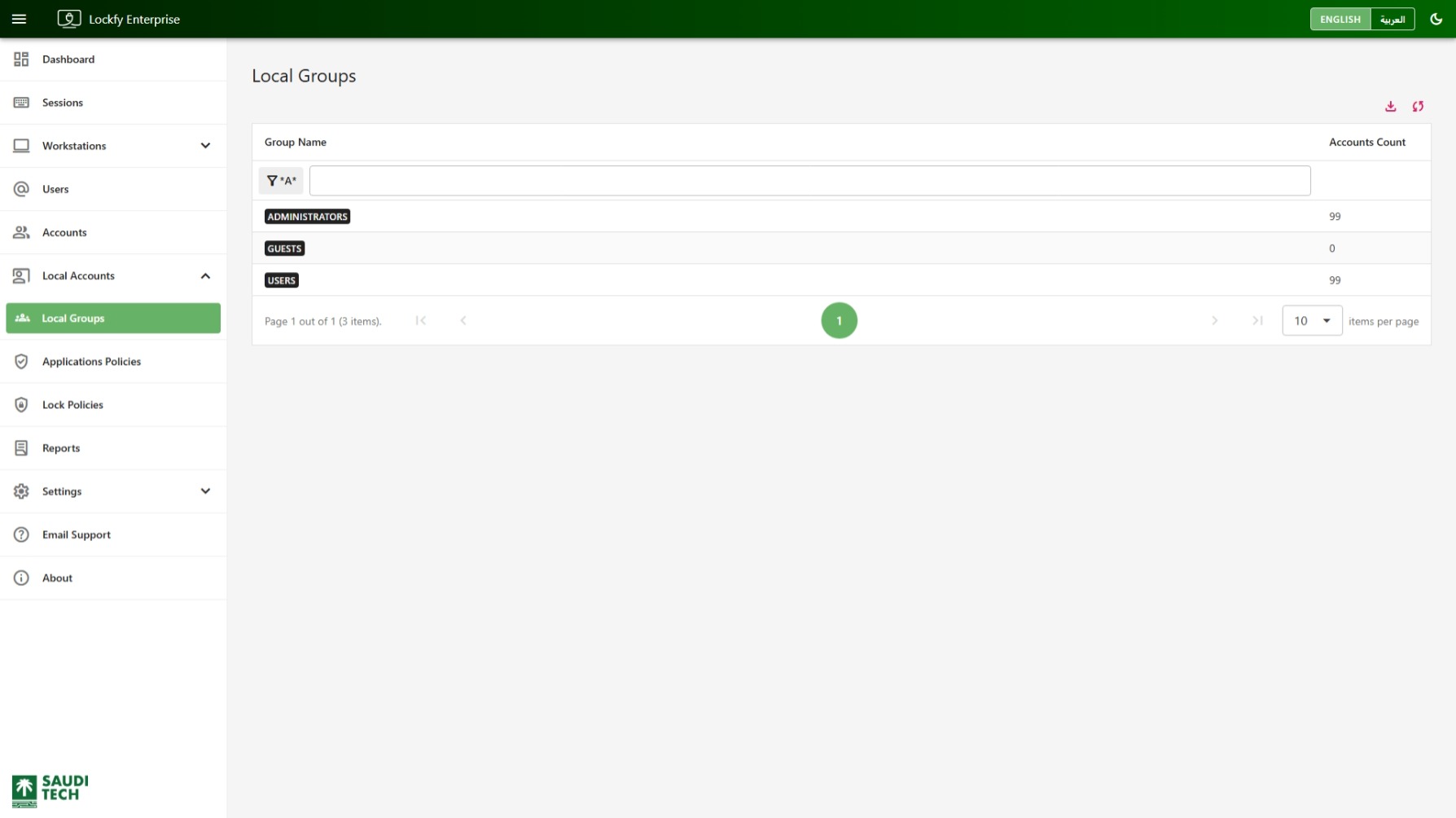This screenshot has width=1456, height=818.
Task: Click the Settings gear icon
Action: point(21,491)
